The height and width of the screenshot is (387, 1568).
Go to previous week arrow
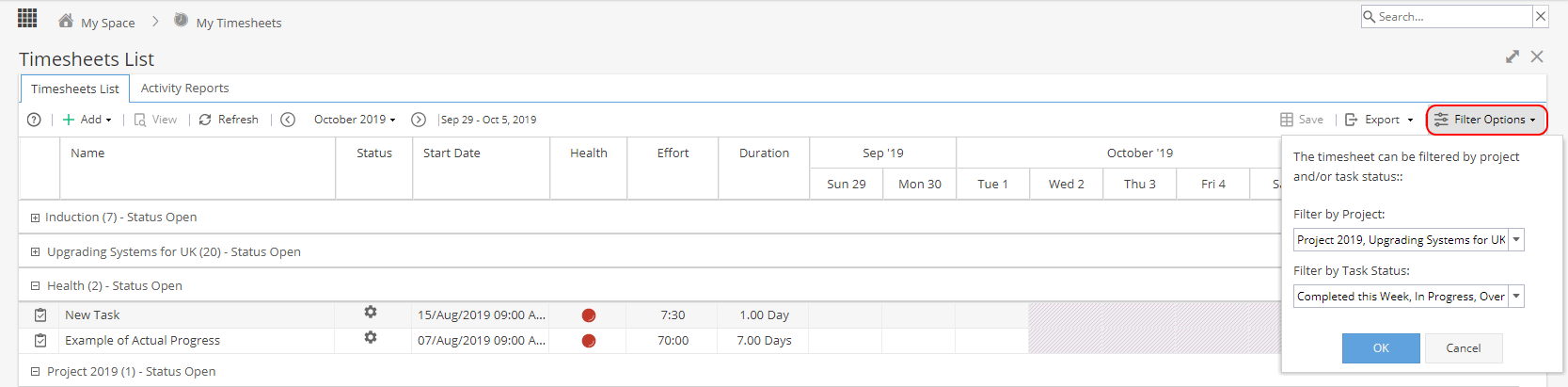pyautogui.click(x=288, y=120)
